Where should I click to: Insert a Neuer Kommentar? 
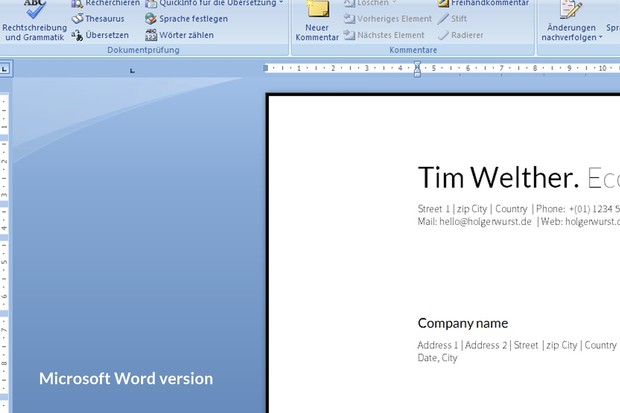tap(317, 21)
